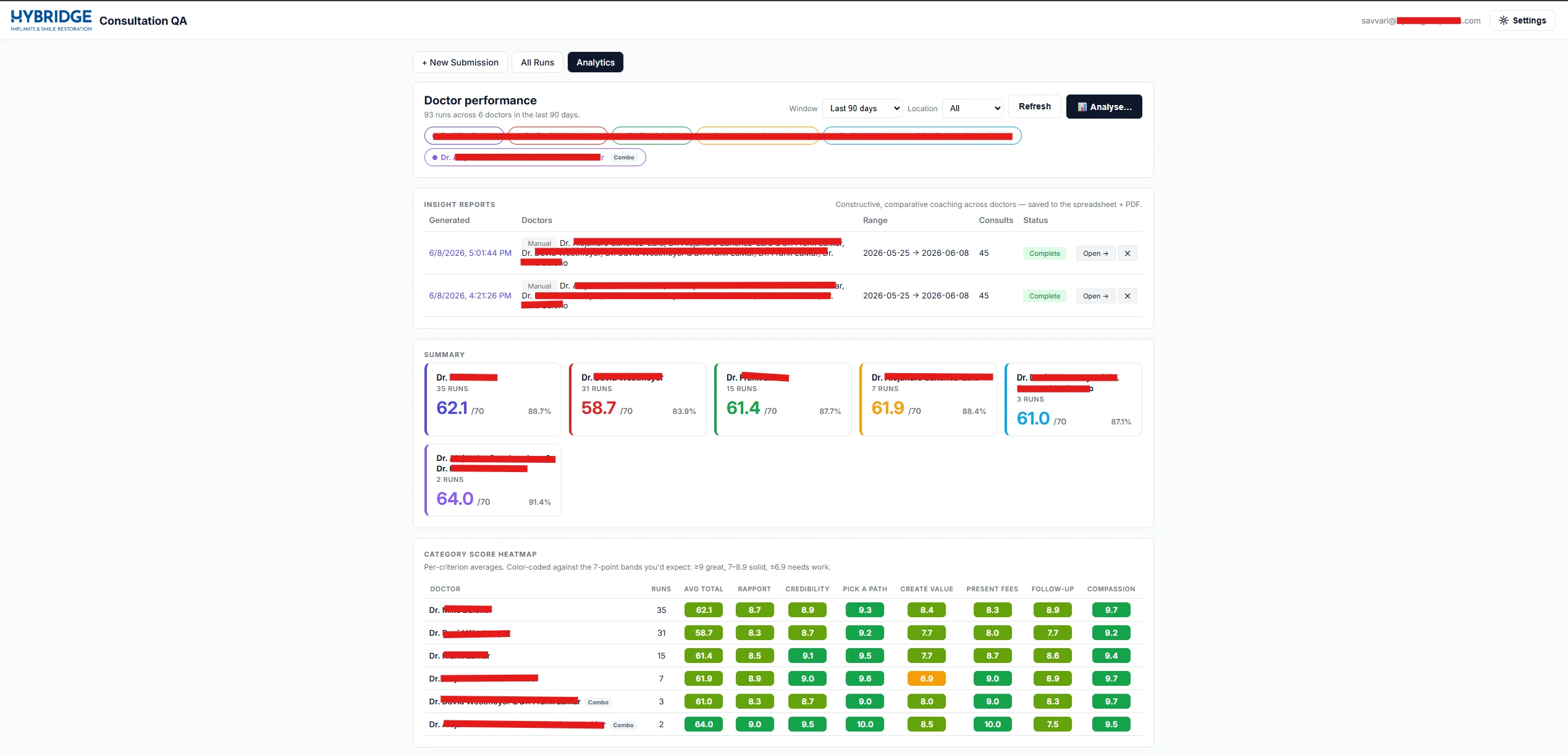This screenshot has height=755, width=1568.
Task: Click the Combo badge in 3-run row
Action: (x=598, y=702)
